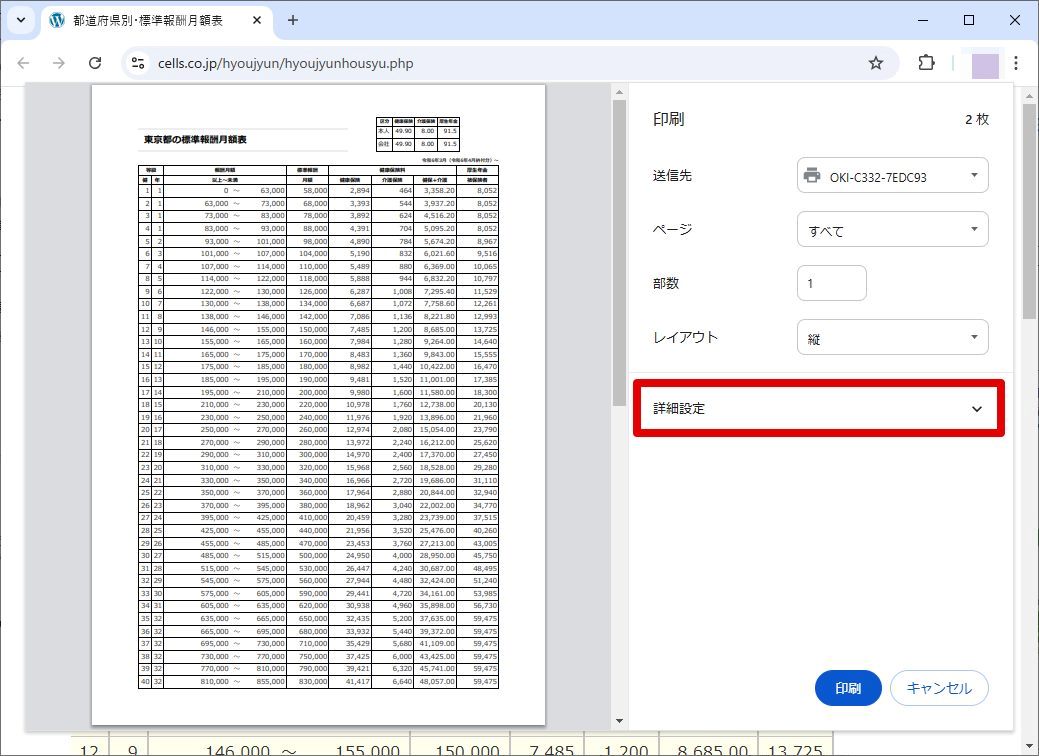The image size is (1039, 756).
Task: Reload the page with refresh icon
Action: pyautogui.click(x=95, y=63)
